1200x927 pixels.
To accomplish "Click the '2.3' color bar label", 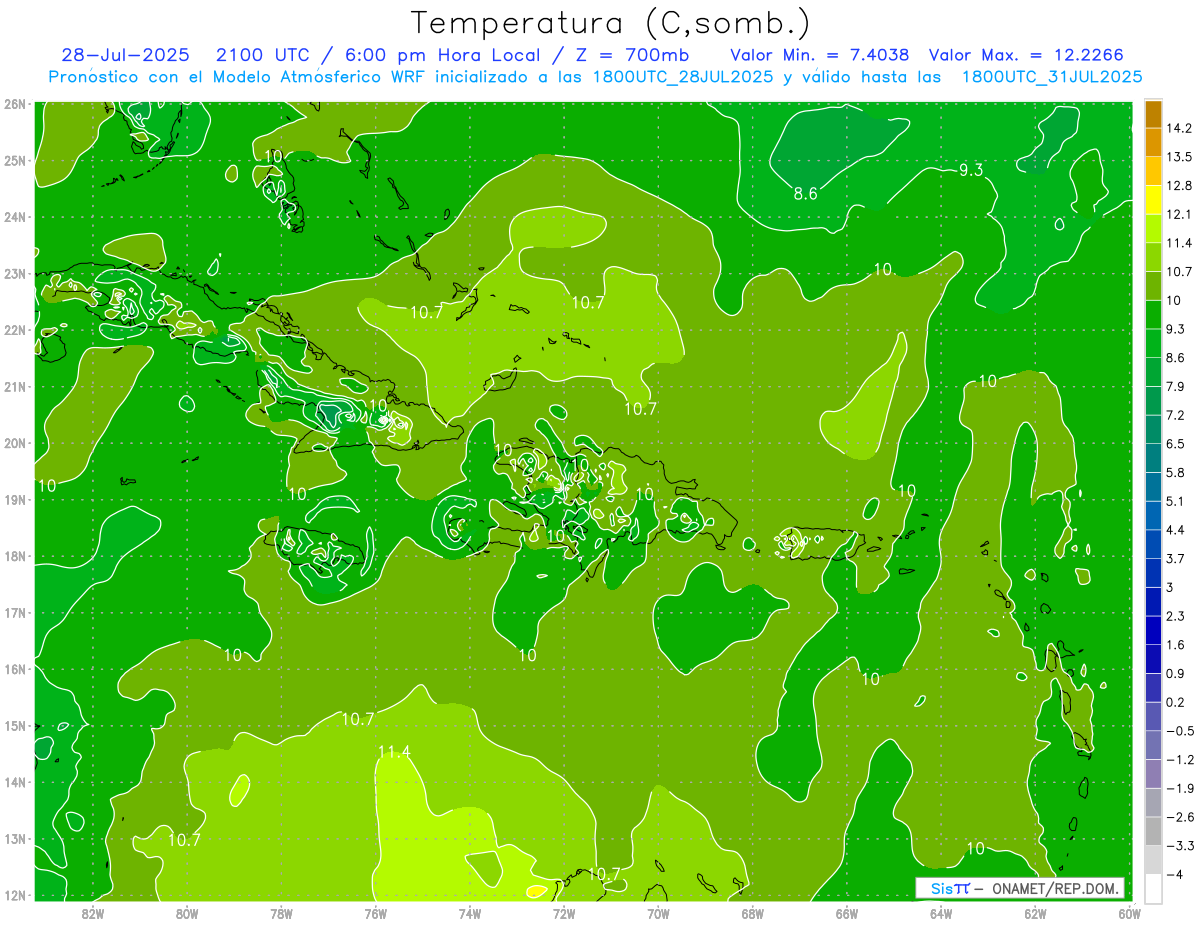I will 1175,615.
